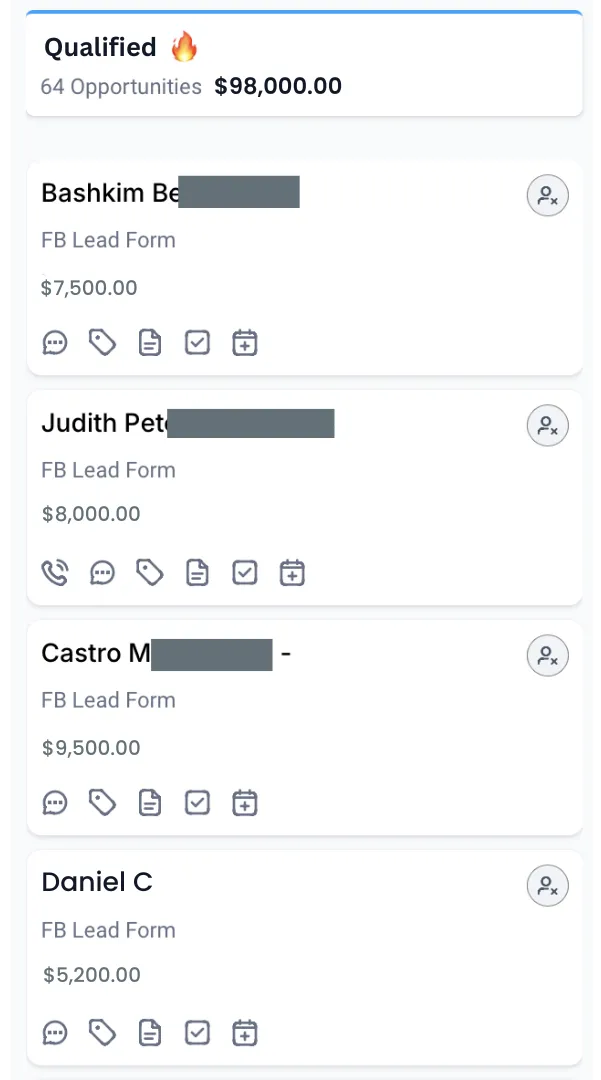Click the task checkbox icon on Daniel C's card

pos(198,1032)
